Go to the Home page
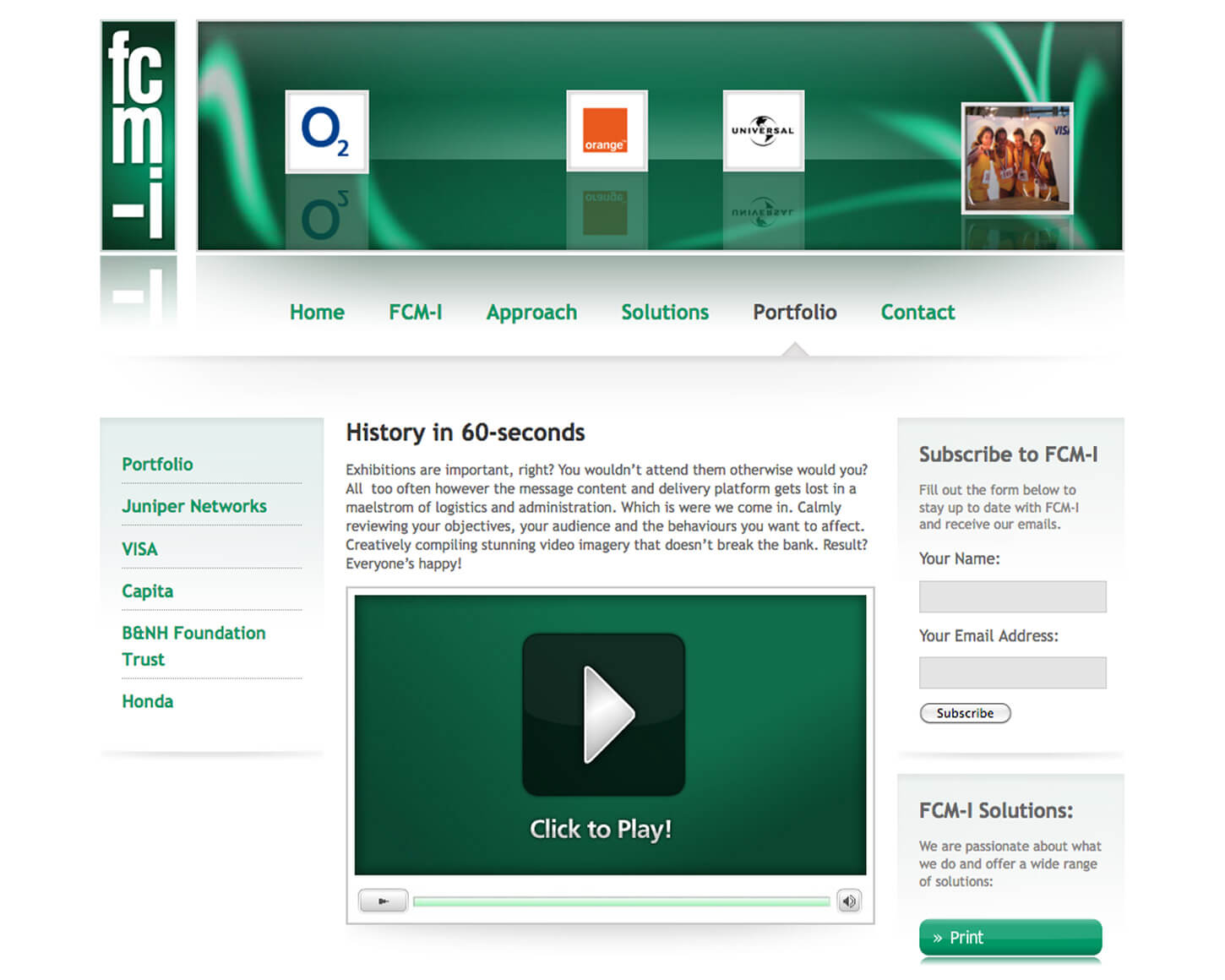The image size is (1225, 980). [317, 313]
